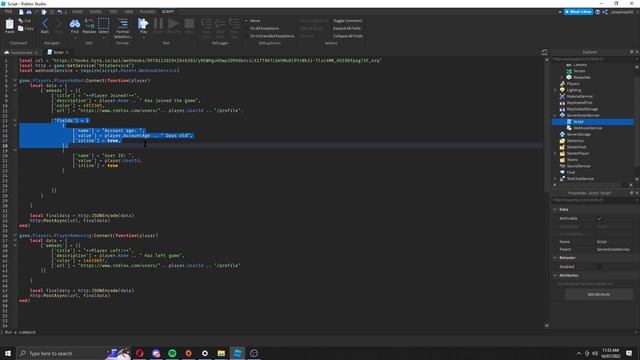Collapse the ServerScriptService node
This screenshot has height=360, width=640.
coord(555,116)
